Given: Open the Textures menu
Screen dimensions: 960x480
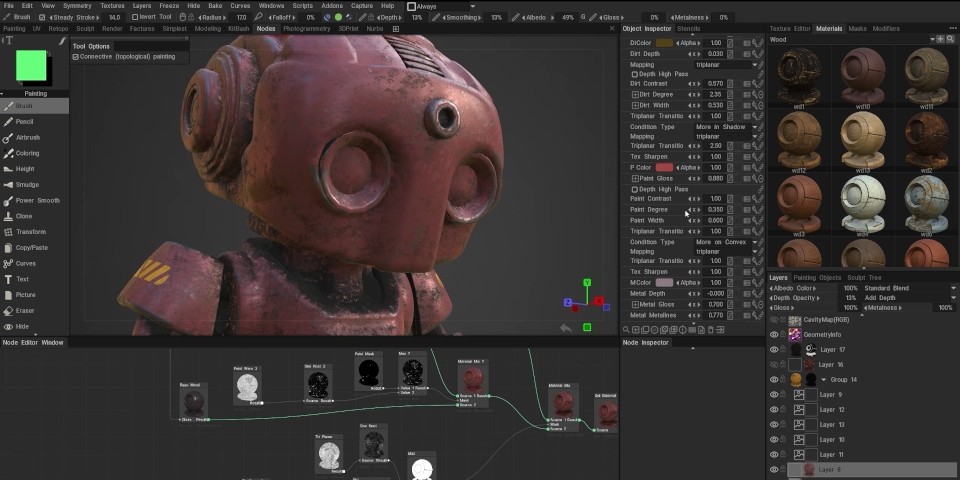Looking at the screenshot, I should pyautogui.click(x=112, y=6).
